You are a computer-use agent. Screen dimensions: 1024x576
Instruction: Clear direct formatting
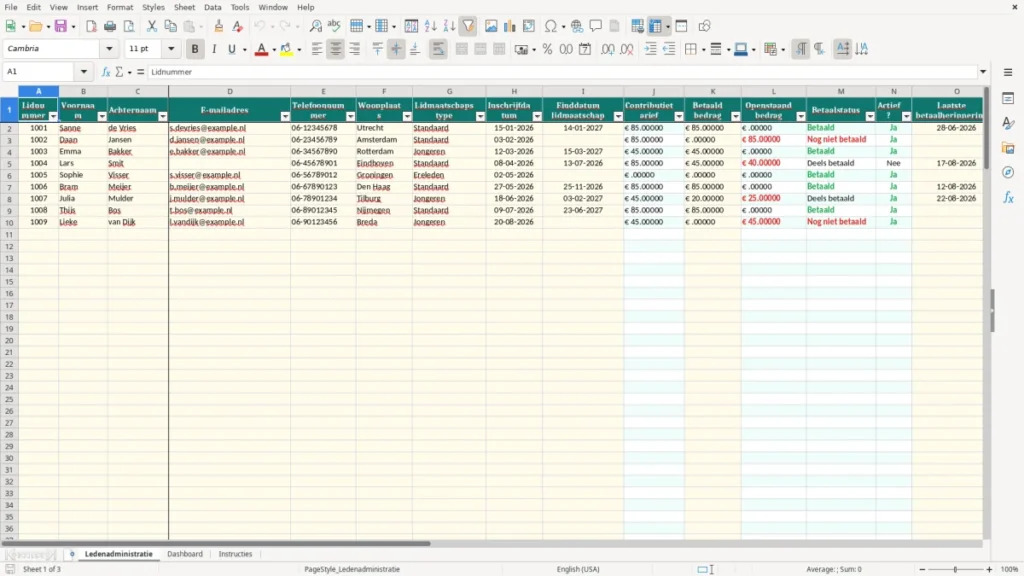(x=238, y=26)
